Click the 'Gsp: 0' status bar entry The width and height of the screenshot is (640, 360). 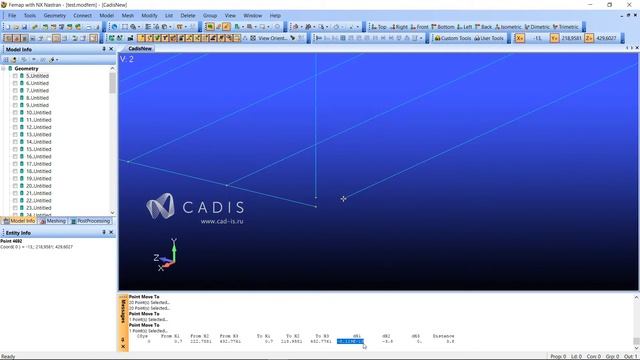(612, 357)
